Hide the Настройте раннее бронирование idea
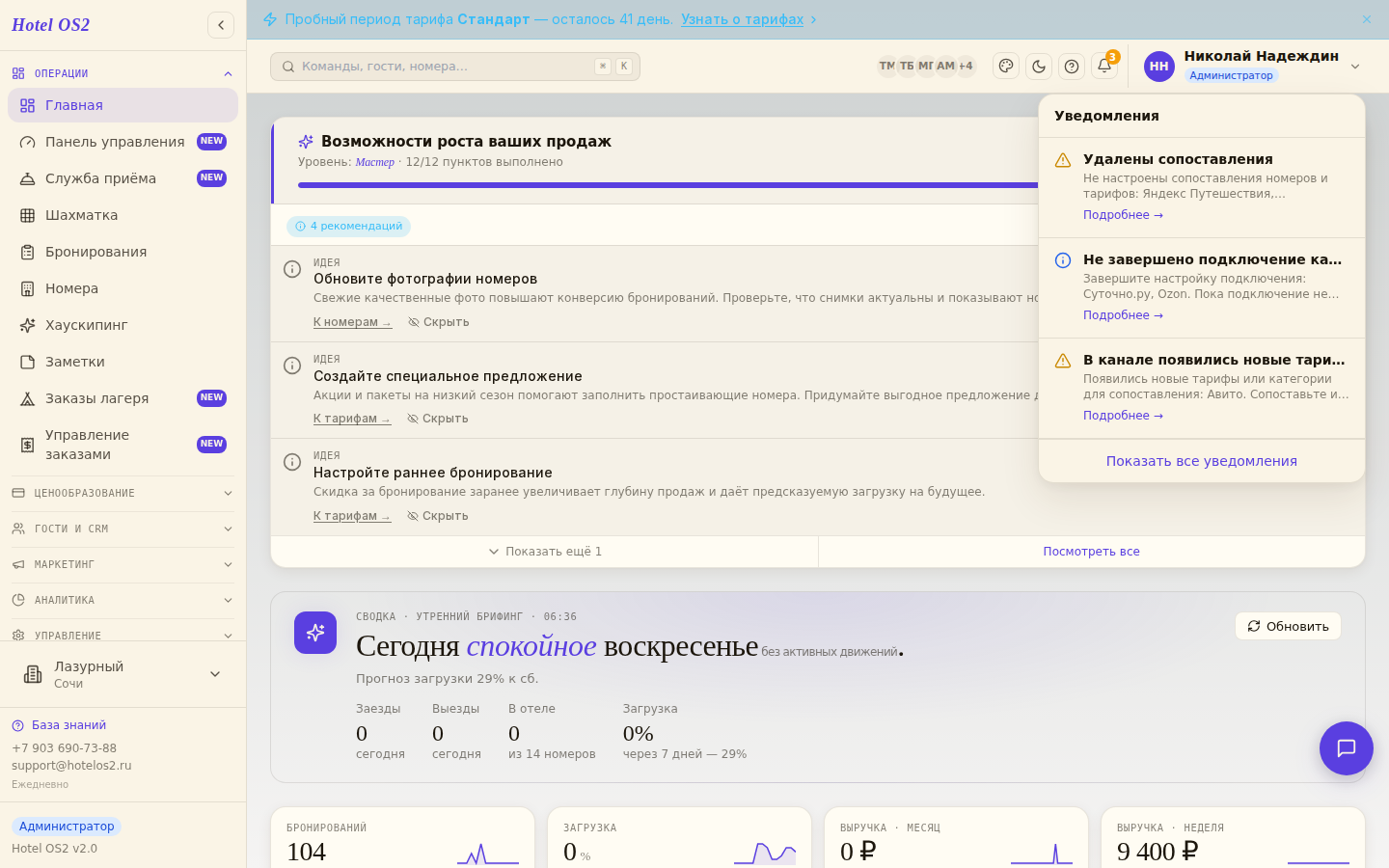 point(437,516)
